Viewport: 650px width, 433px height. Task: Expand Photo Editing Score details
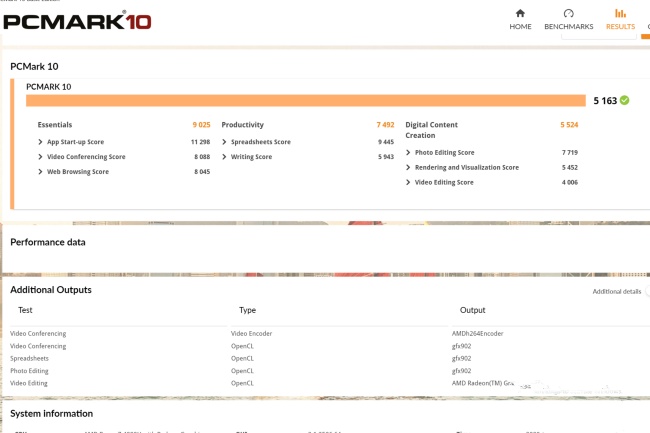[x=408, y=152]
